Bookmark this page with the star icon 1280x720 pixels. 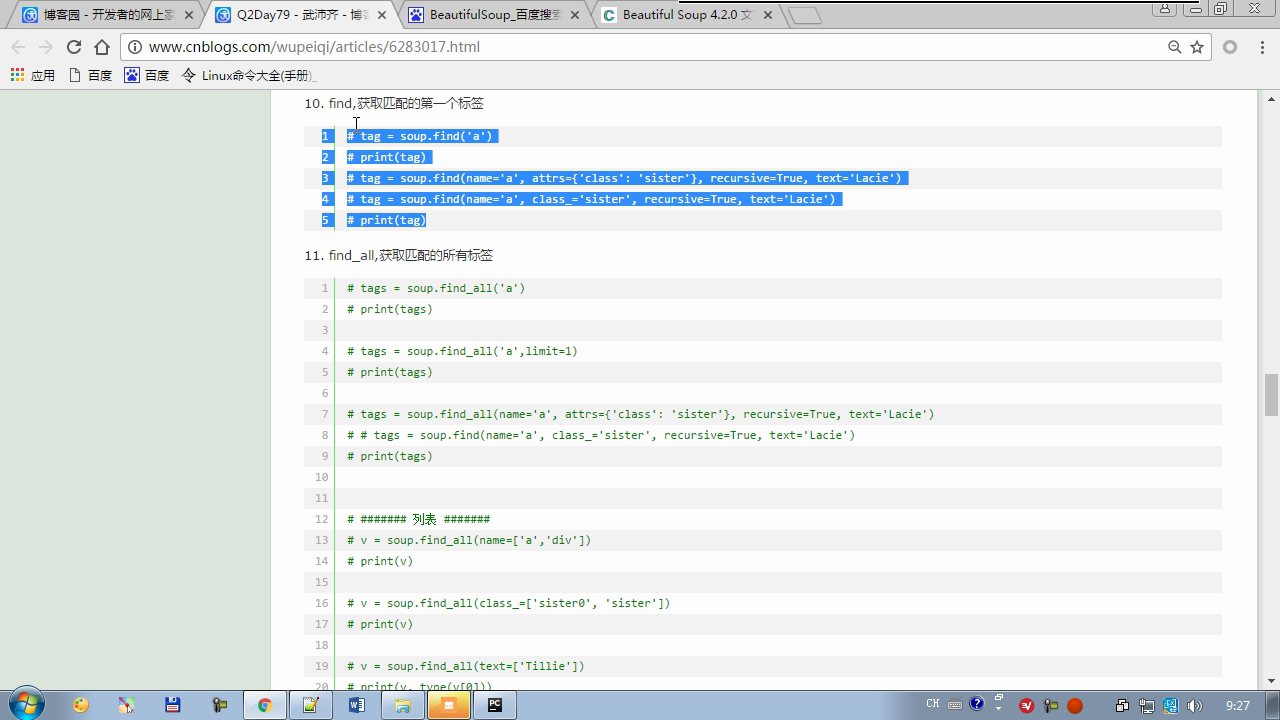1197,47
